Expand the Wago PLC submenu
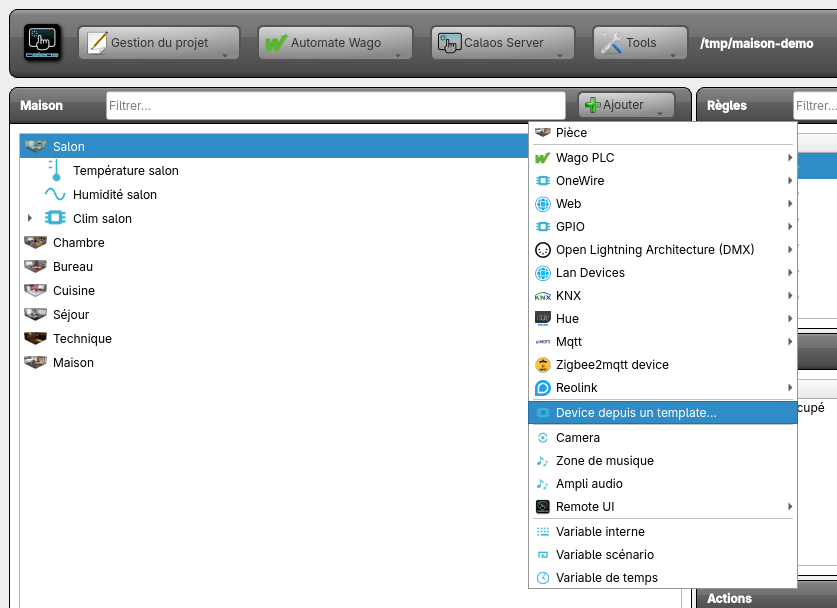The height and width of the screenshot is (608, 837). [662, 157]
